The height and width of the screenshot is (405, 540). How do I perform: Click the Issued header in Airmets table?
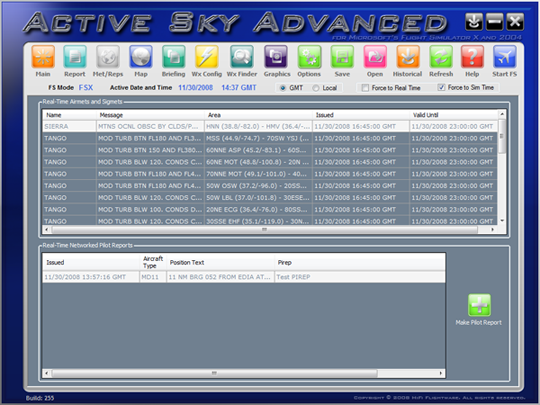pos(361,115)
